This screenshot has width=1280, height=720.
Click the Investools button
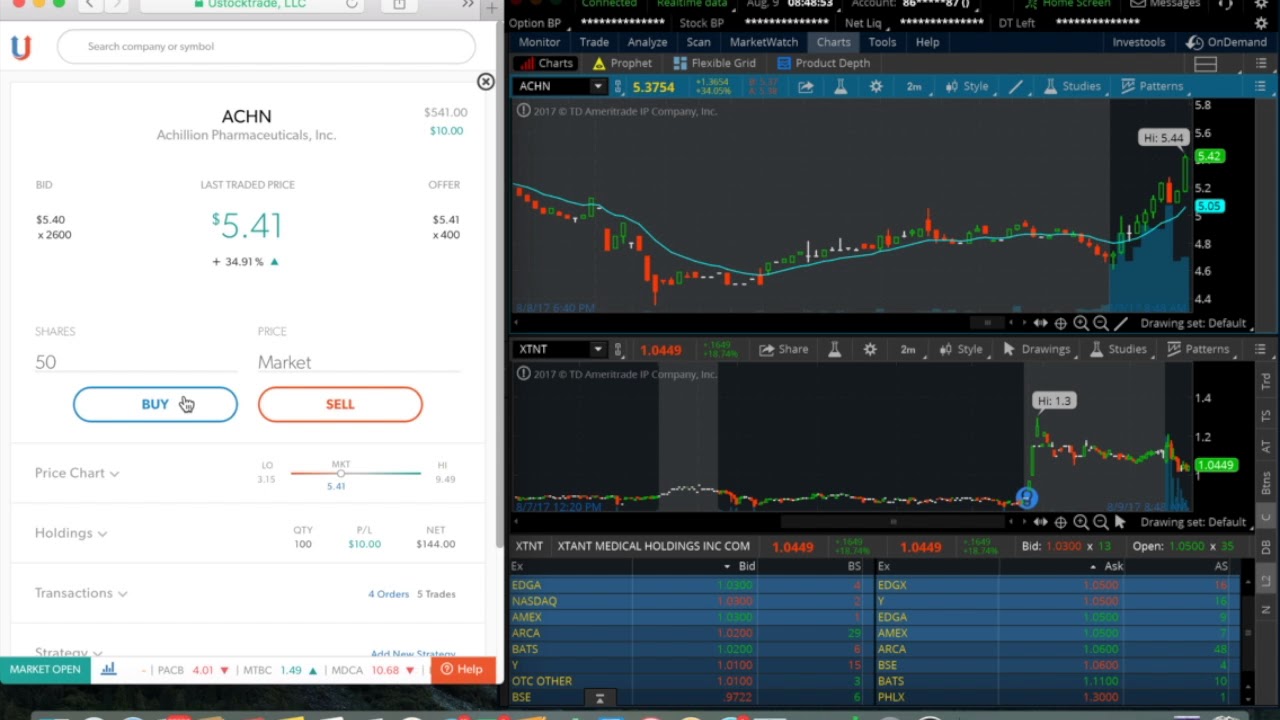(1139, 42)
